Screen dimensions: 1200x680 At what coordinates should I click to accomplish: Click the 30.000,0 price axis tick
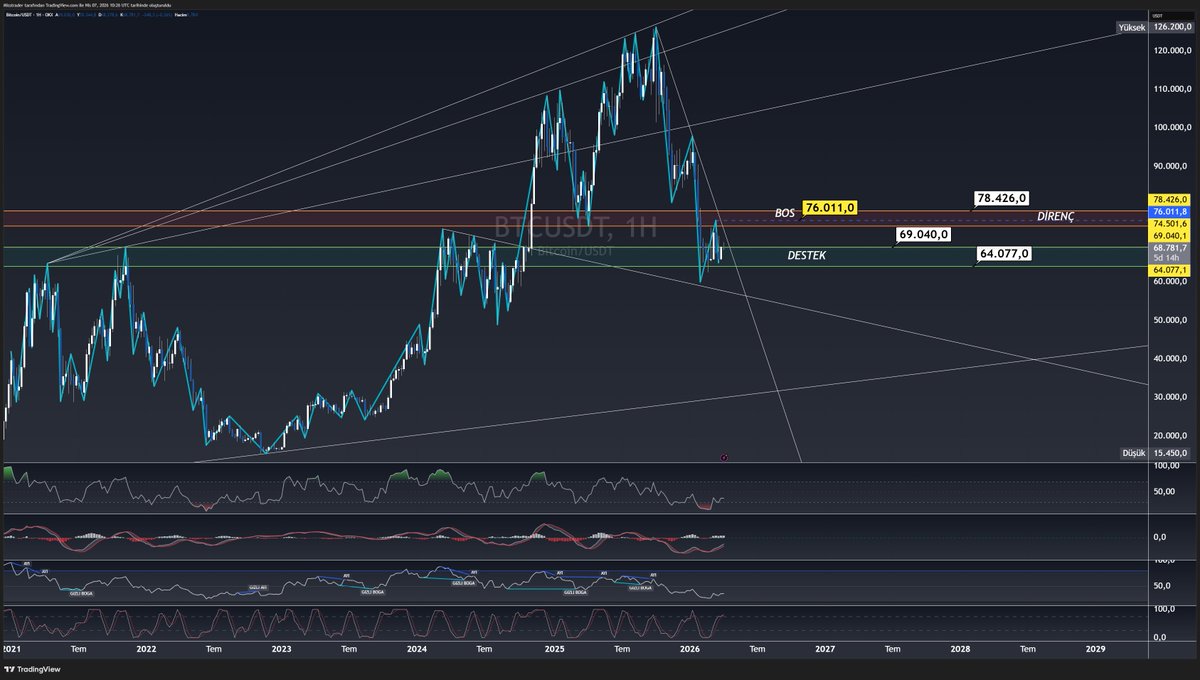[x=1172, y=397]
